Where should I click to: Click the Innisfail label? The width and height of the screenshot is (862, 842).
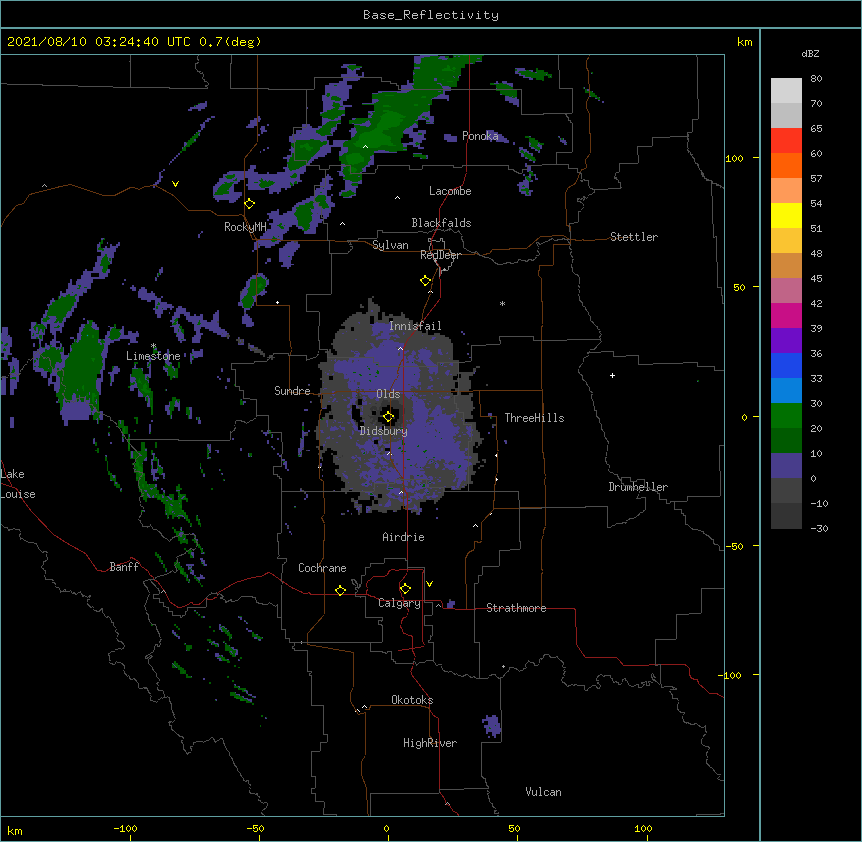tap(415, 326)
